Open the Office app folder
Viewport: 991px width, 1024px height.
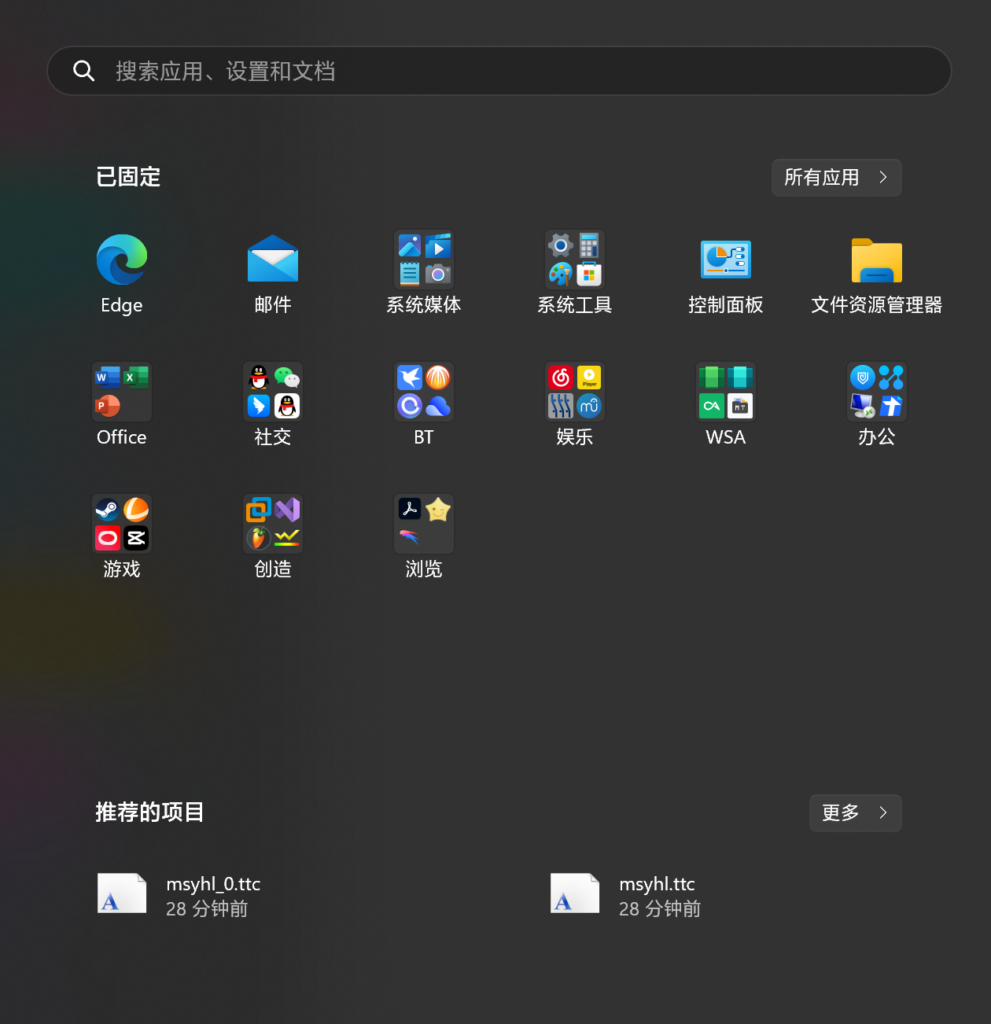[x=122, y=405]
